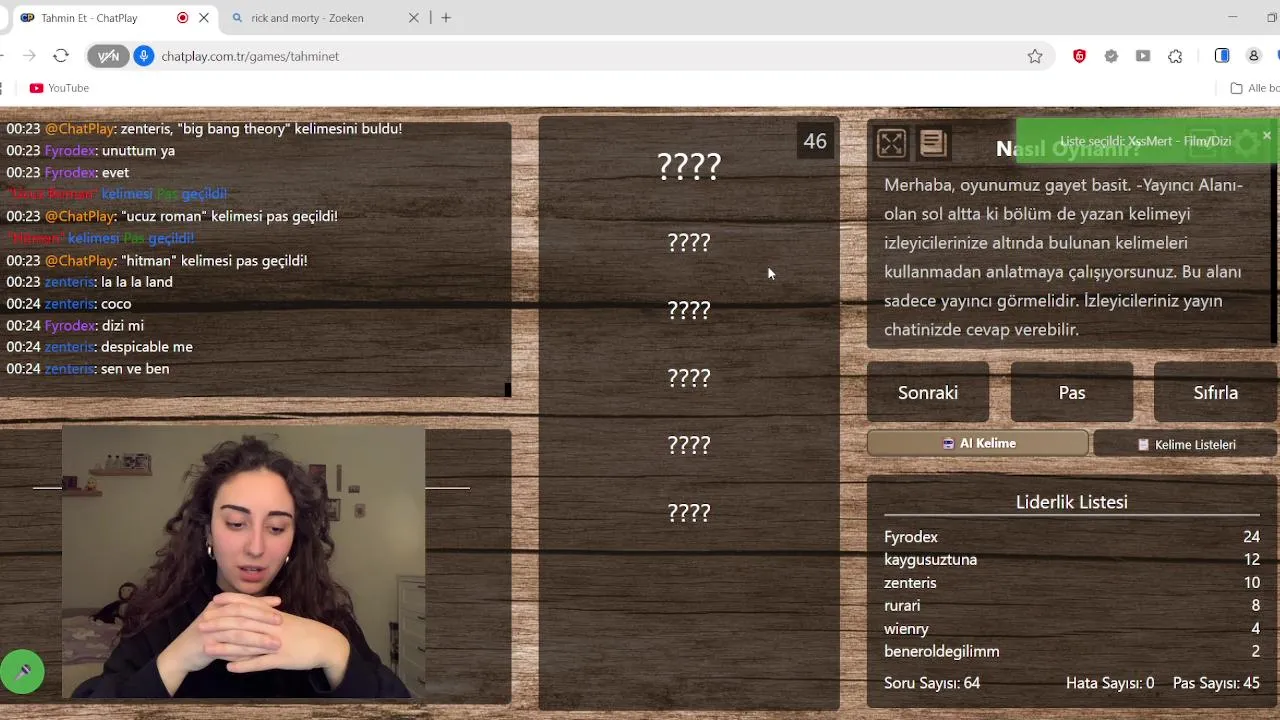The height and width of the screenshot is (720, 1280).
Task: Click Fyrodex in the leaderboard
Action: coord(911,537)
